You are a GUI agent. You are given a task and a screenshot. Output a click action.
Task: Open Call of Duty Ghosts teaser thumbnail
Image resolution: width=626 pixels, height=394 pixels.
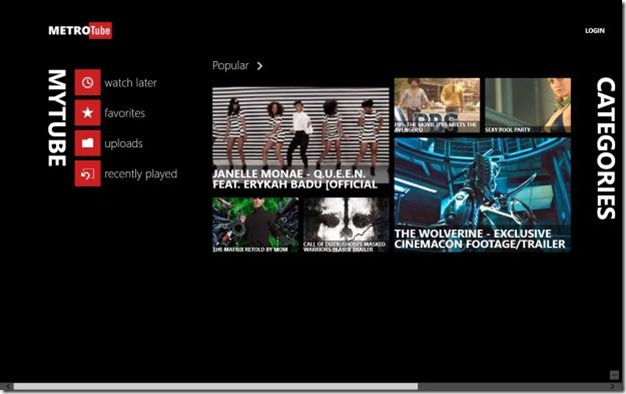pyautogui.click(x=346, y=225)
